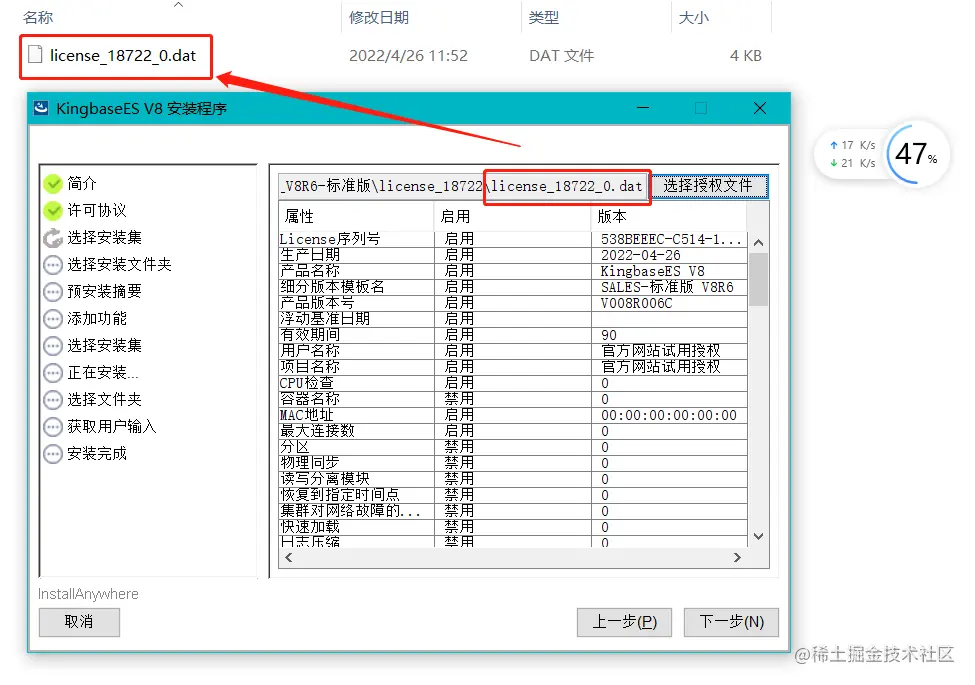The width and height of the screenshot is (975, 685).
Task: Click the 4 KB file size cell
Action: click(x=746, y=56)
